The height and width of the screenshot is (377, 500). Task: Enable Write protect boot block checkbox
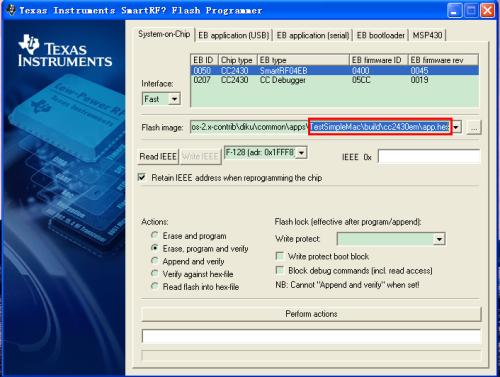coord(280,256)
